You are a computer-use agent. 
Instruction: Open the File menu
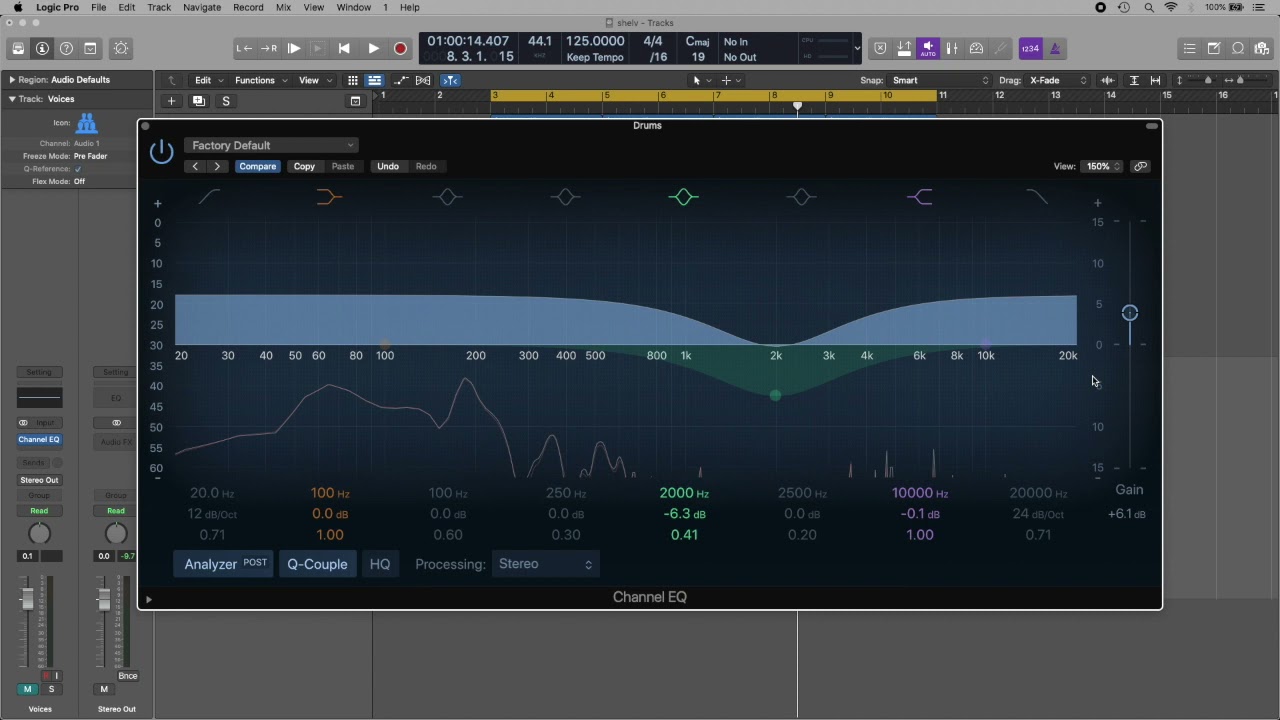(99, 7)
